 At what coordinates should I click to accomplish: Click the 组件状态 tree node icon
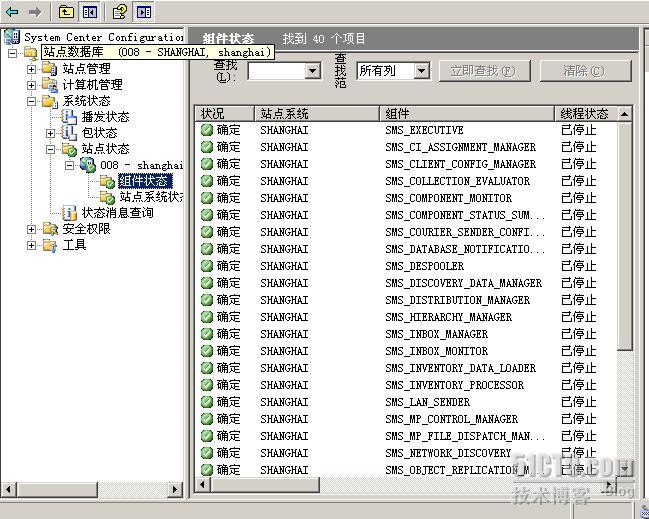pyautogui.click(x=107, y=181)
